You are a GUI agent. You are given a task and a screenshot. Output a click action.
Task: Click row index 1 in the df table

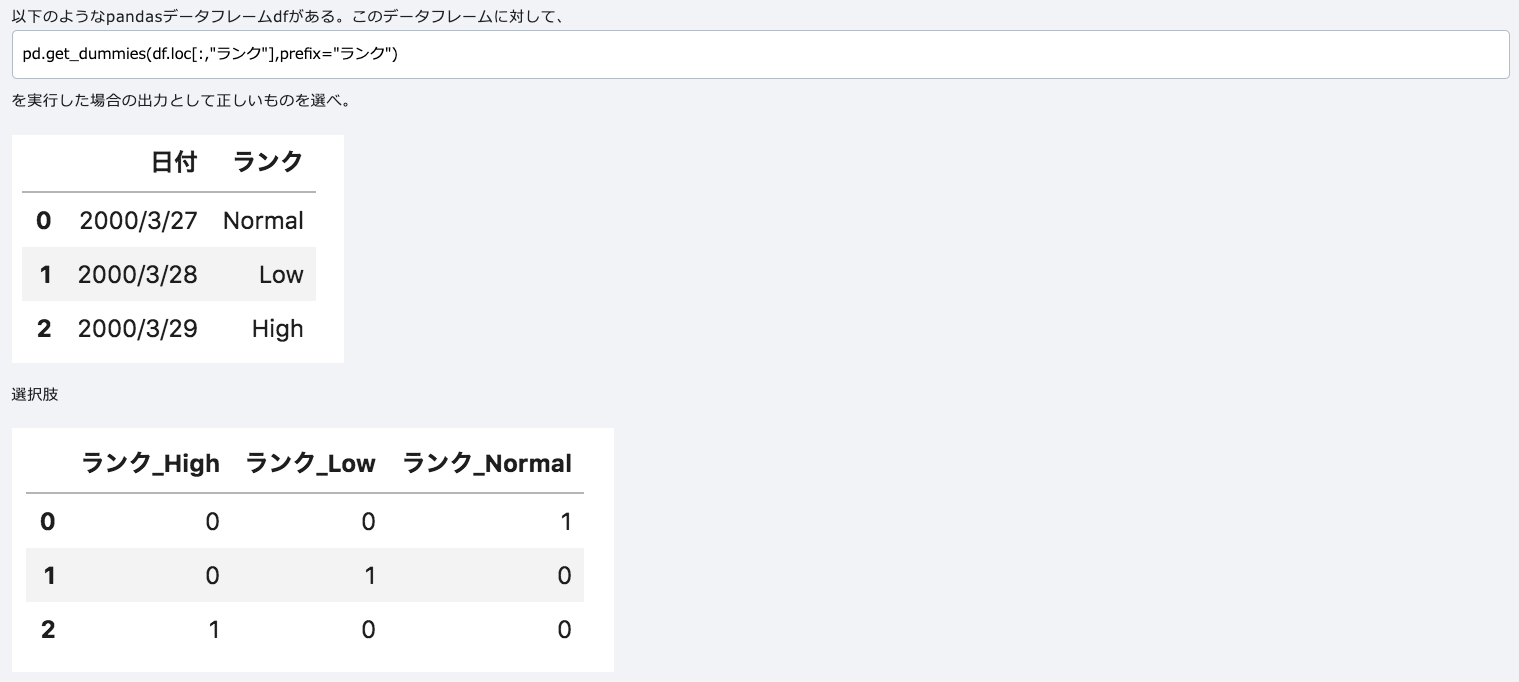point(45,275)
